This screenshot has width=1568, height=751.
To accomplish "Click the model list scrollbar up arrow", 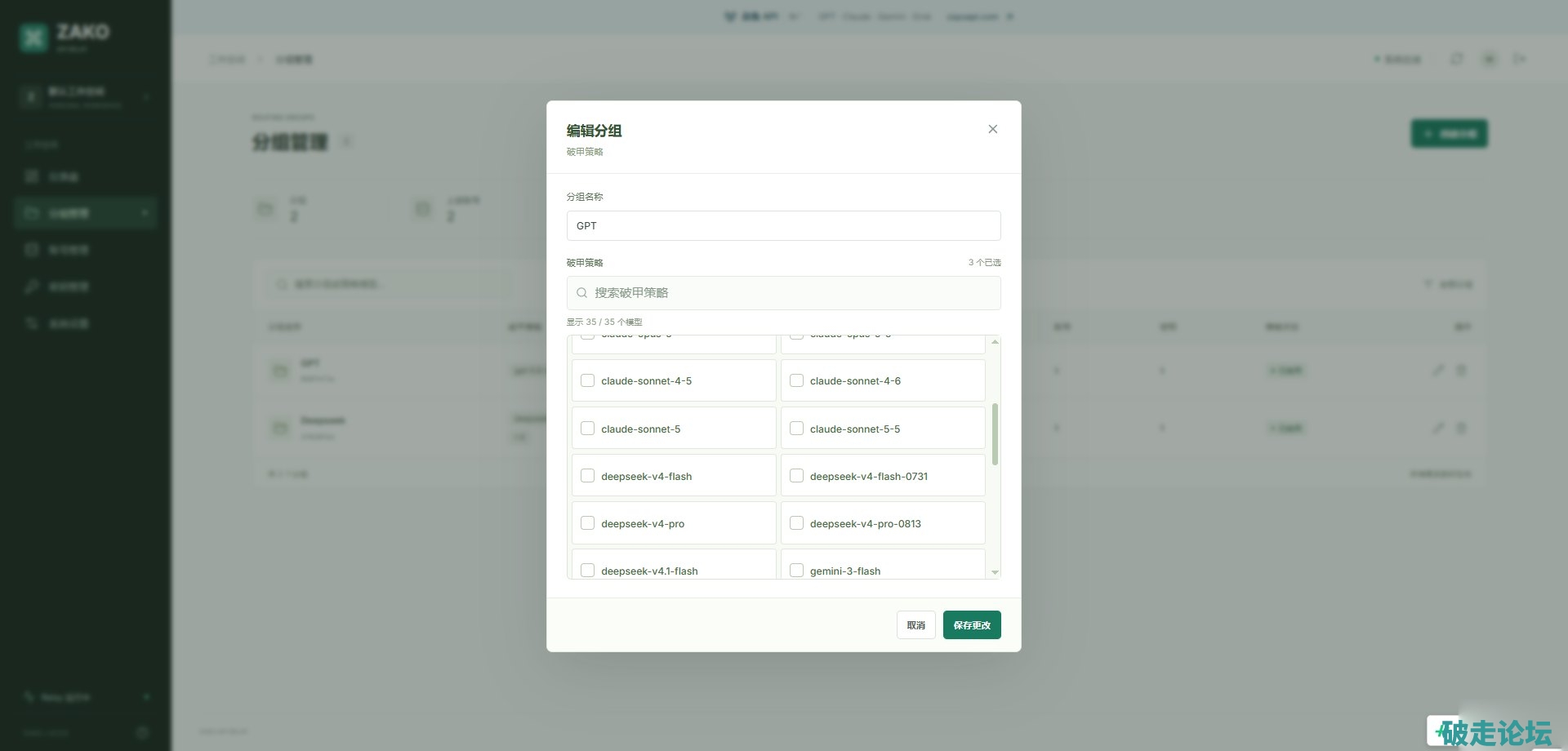I will [x=995, y=342].
